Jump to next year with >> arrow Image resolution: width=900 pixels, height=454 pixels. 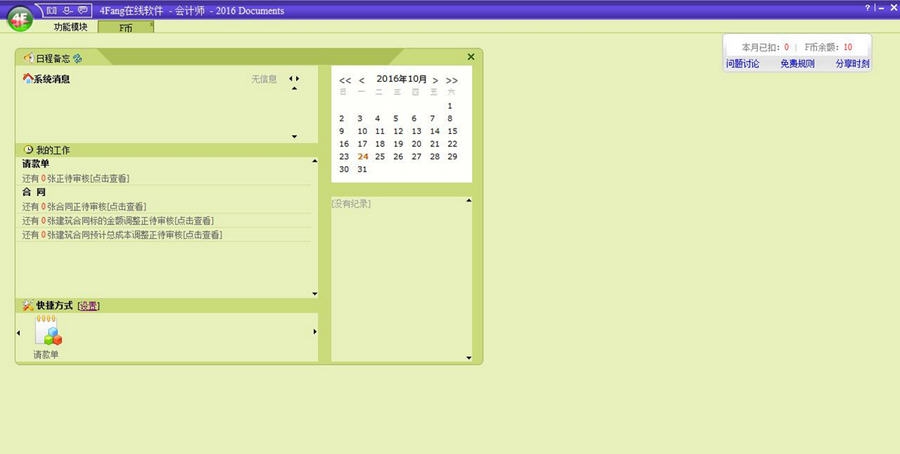click(x=452, y=80)
